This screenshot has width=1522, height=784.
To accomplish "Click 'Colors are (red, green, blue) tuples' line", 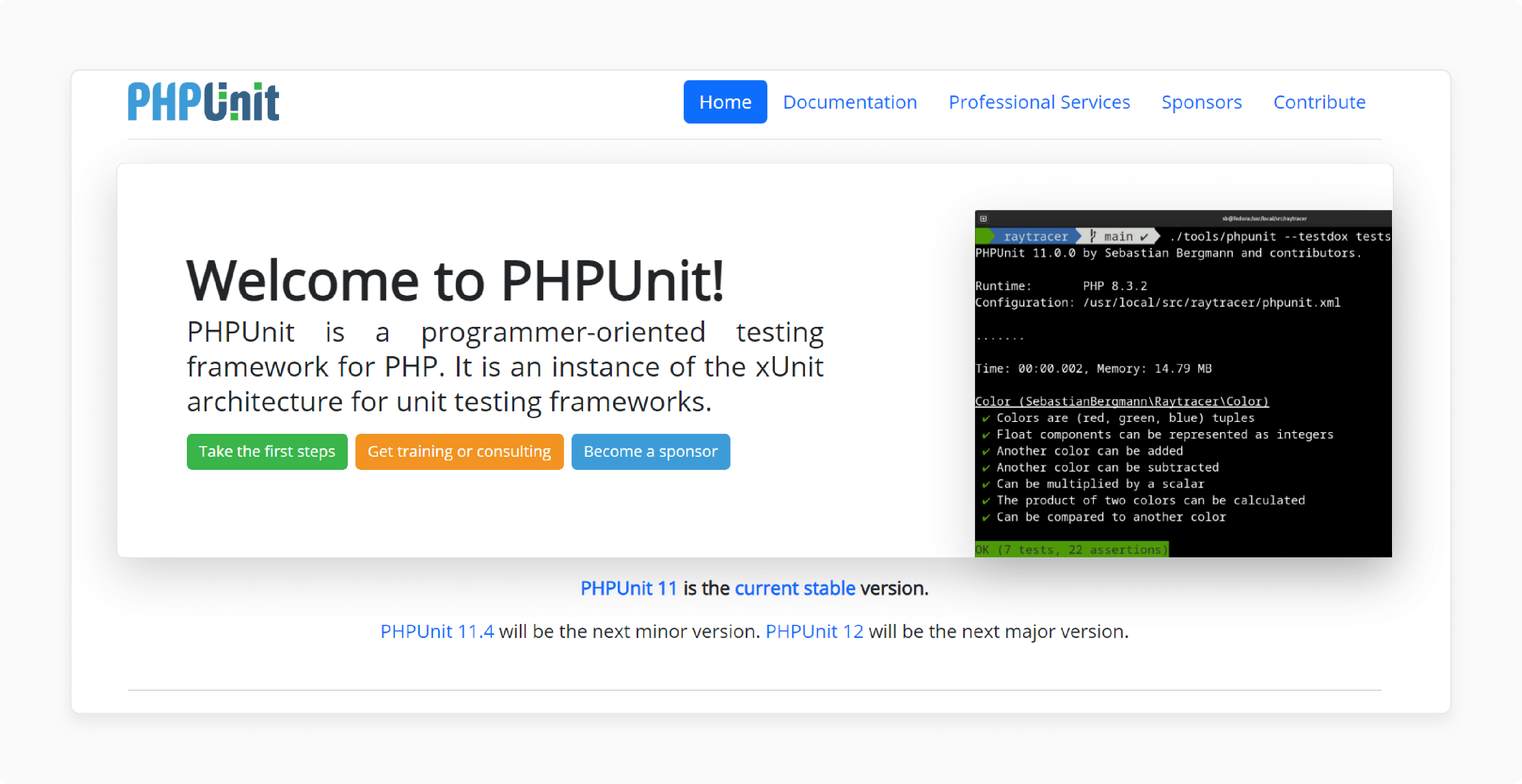I will point(1118,418).
